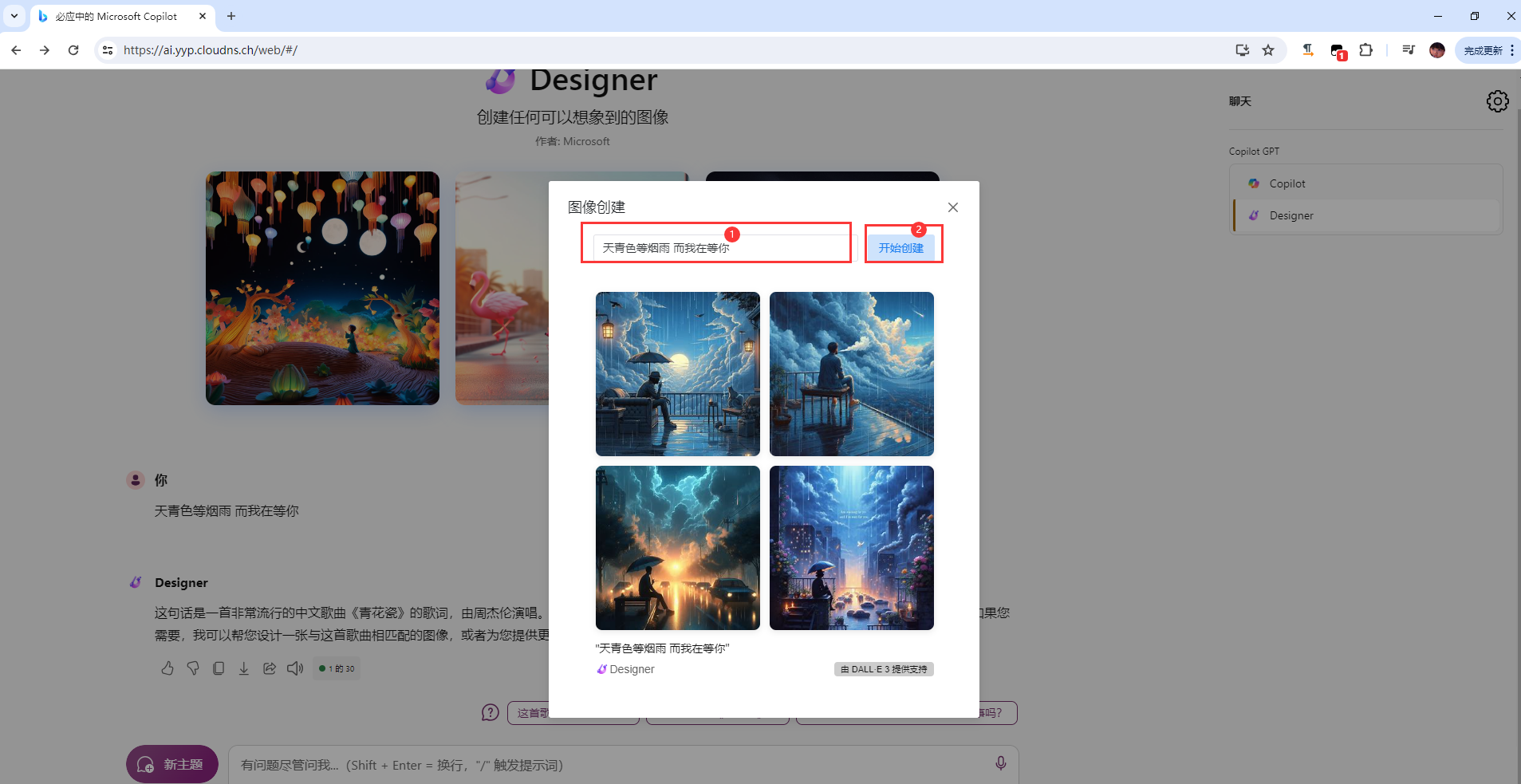Open the generated image of man smoking on balcony
Screen dimensions: 1521x784
(x=852, y=374)
